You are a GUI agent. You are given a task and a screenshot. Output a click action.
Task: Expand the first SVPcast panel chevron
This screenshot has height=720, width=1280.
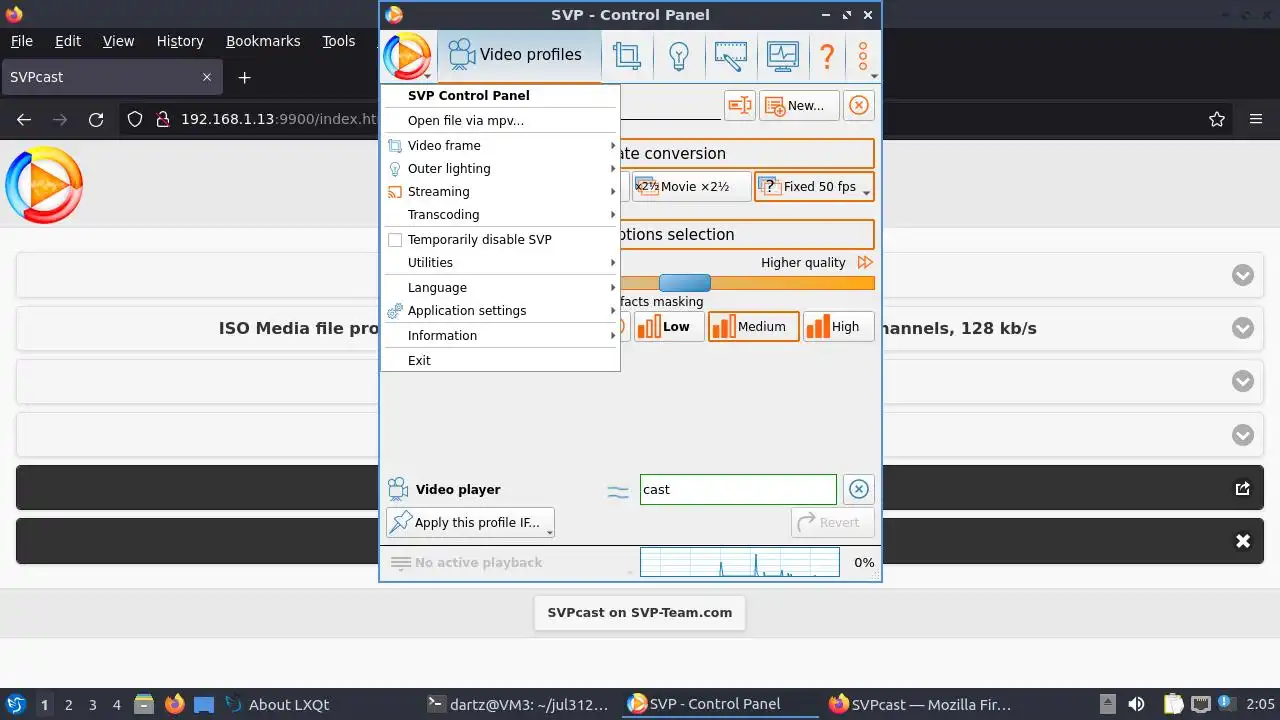[1243, 275]
